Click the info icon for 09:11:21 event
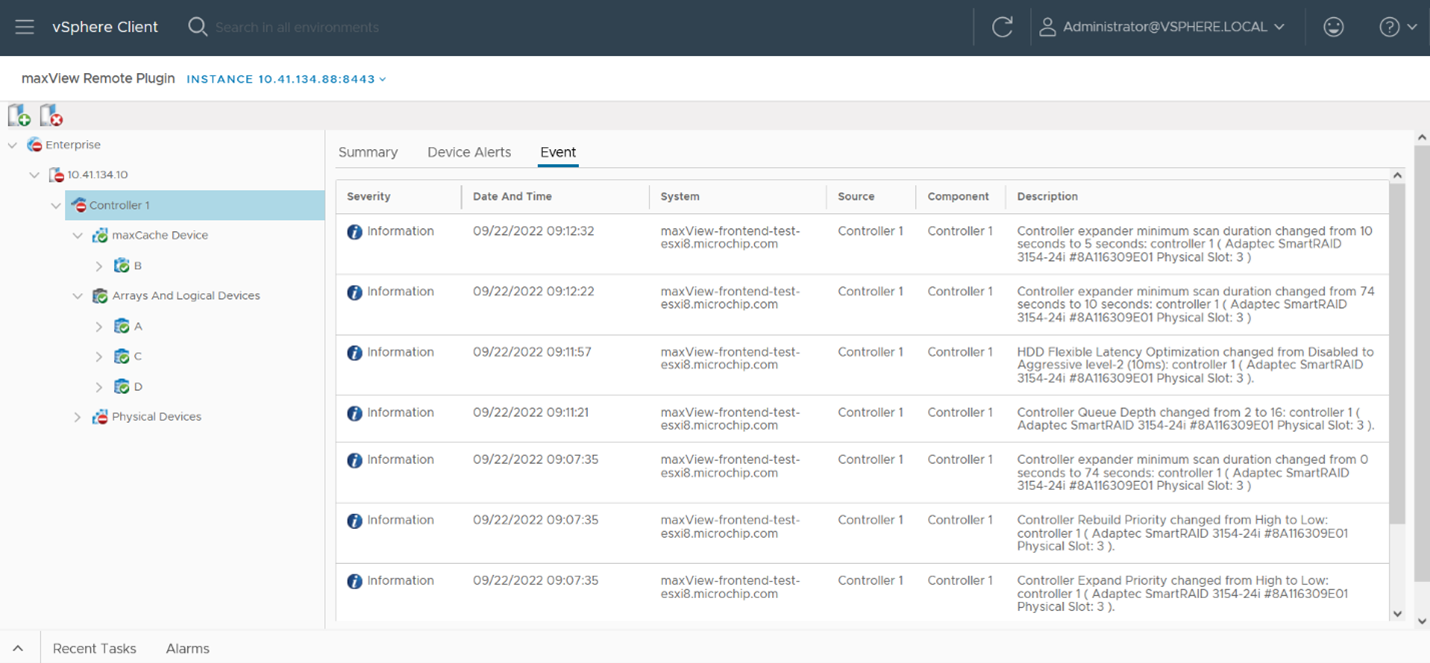 [x=354, y=413]
